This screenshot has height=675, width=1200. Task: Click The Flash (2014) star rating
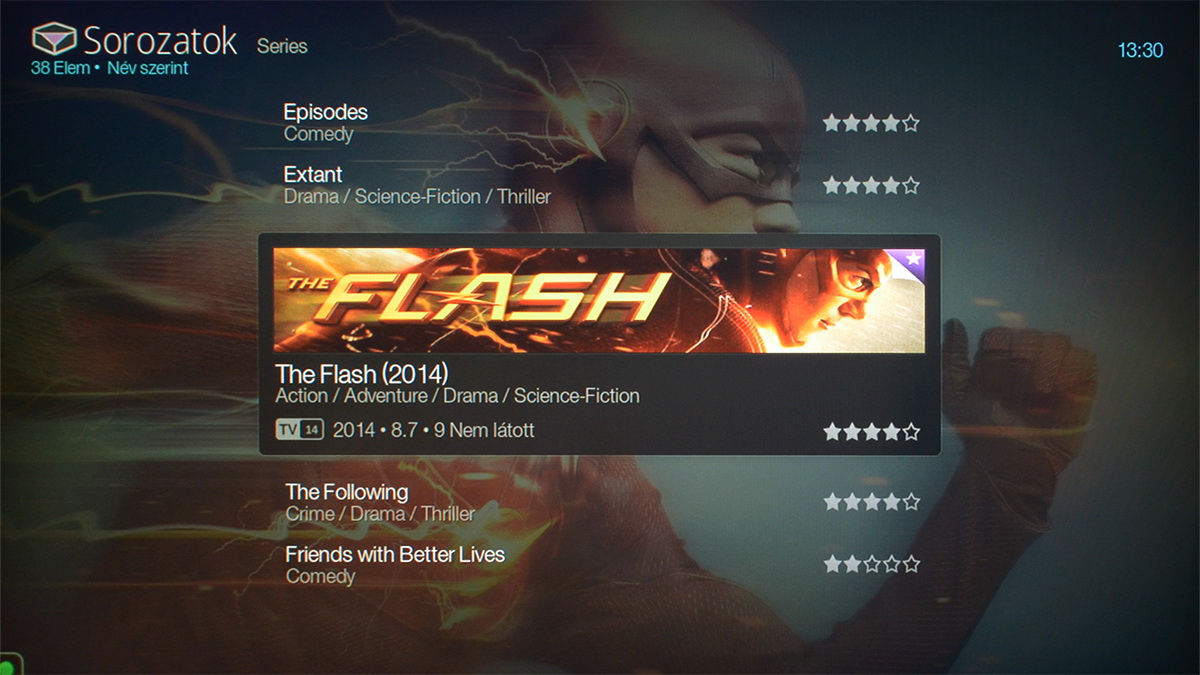coord(871,432)
